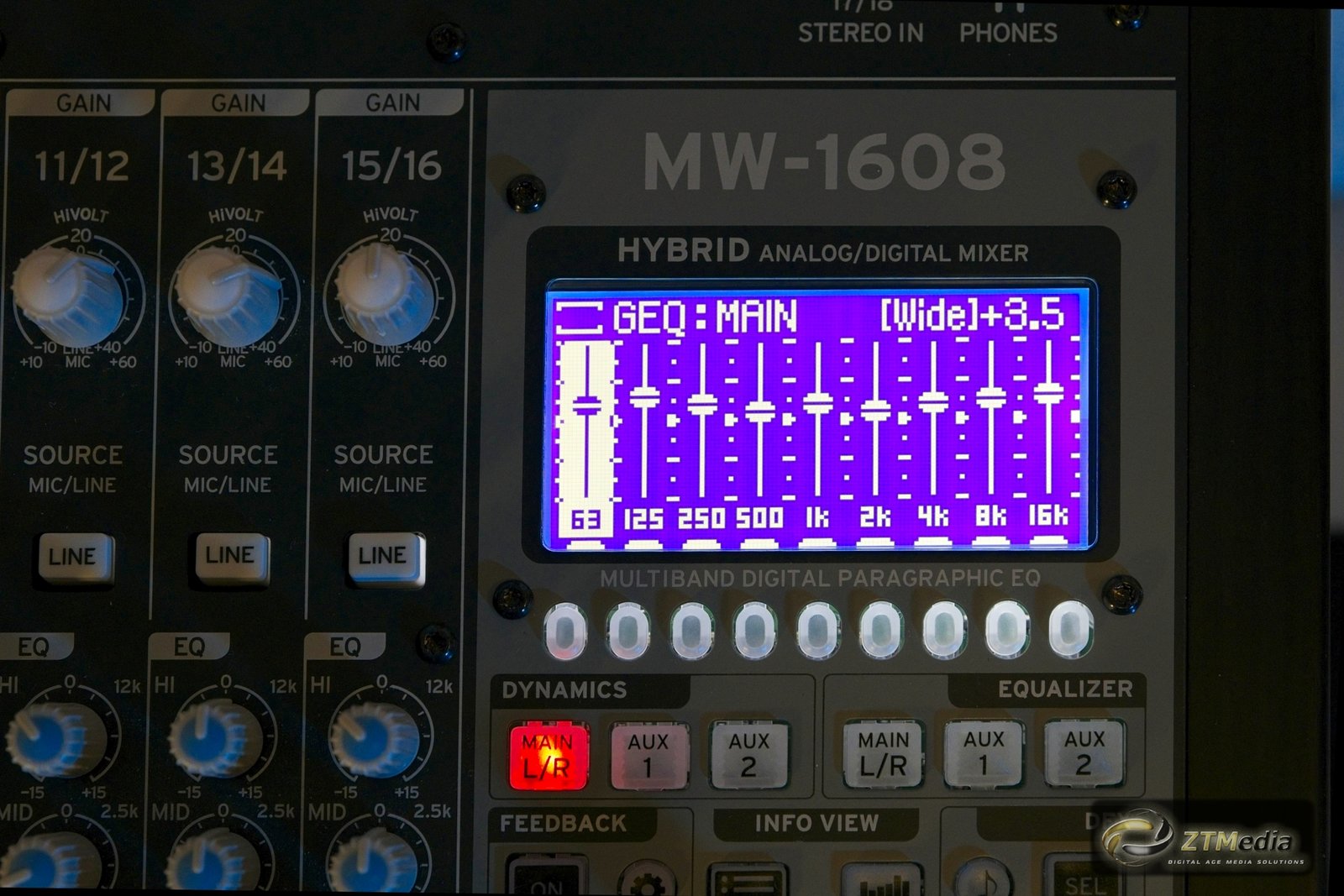
Task: Push the EQ soft button under 125 band
Action: (628, 629)
